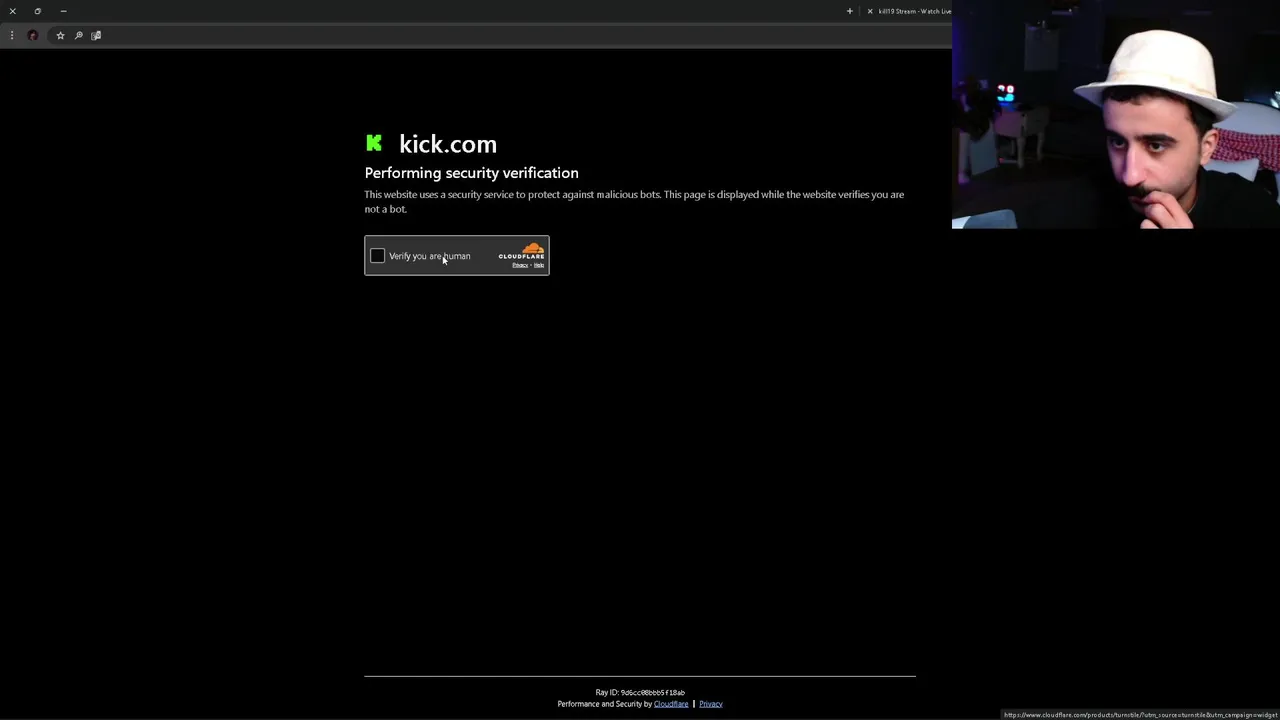Select the kill19 Stream - Watch Live tab
This screenshot has width=1280, height=720.
point(914,11)
